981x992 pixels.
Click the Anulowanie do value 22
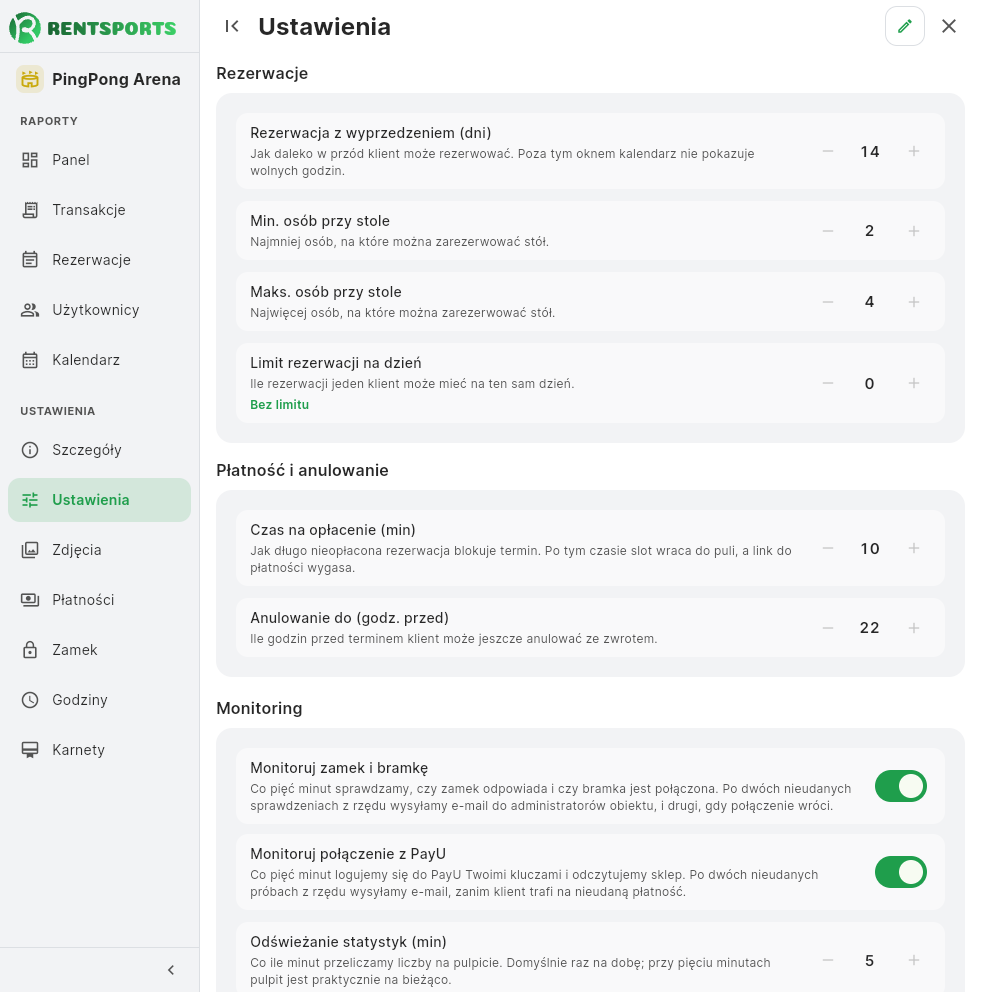point(870,628)
